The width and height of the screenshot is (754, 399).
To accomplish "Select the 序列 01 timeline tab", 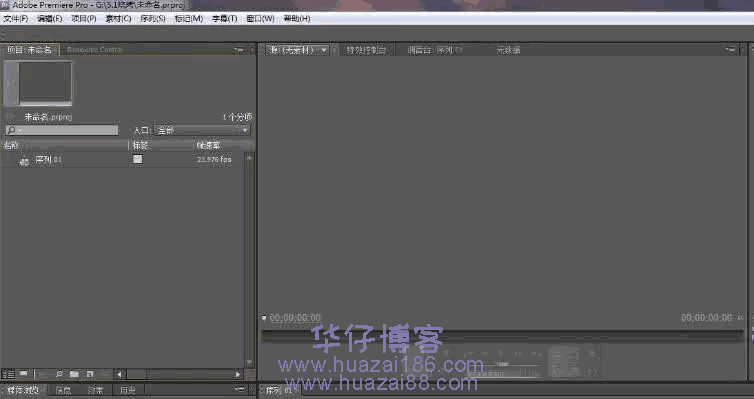I will coord(279,390).
